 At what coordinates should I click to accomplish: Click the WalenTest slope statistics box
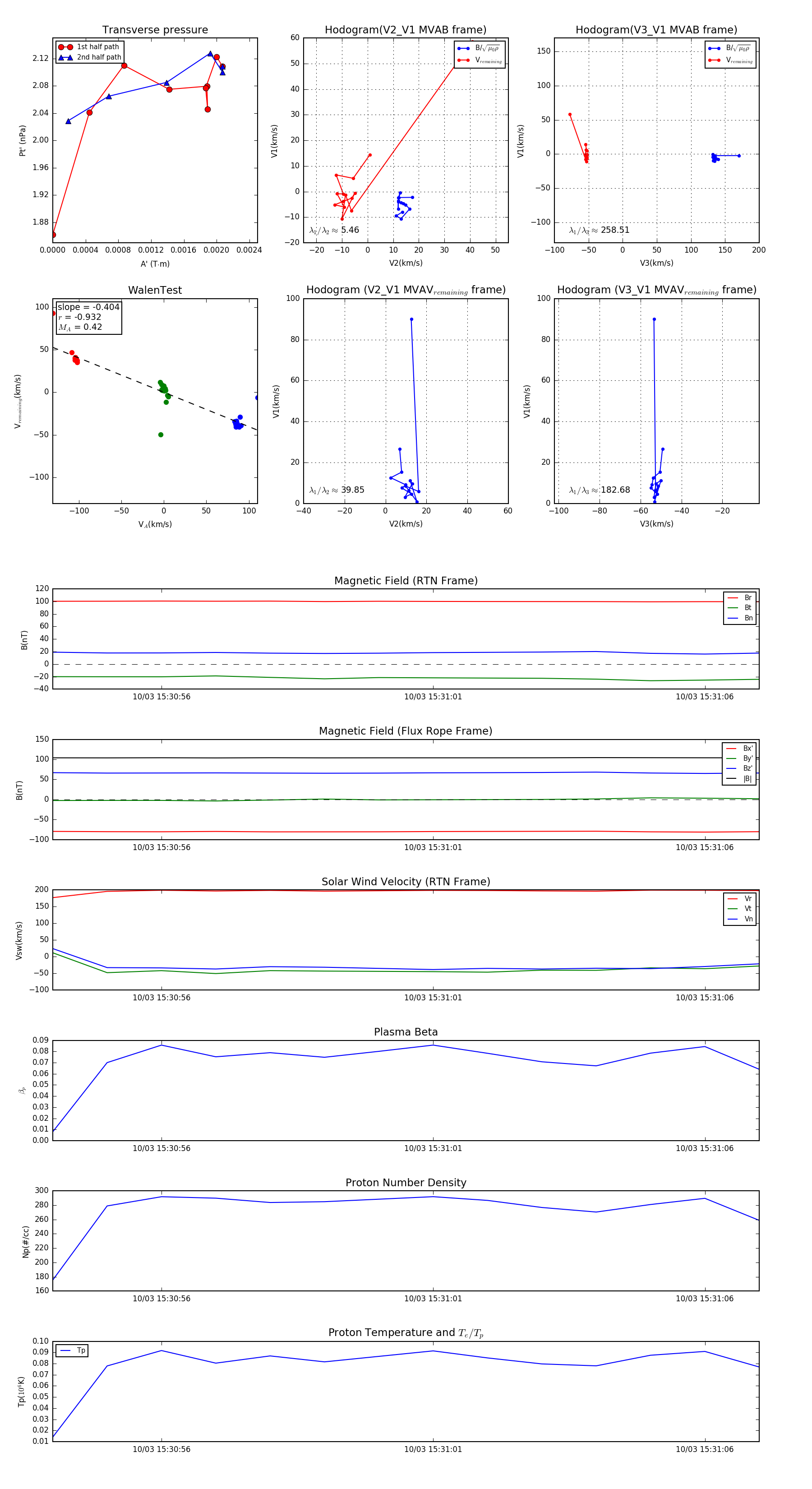(88, 317)
